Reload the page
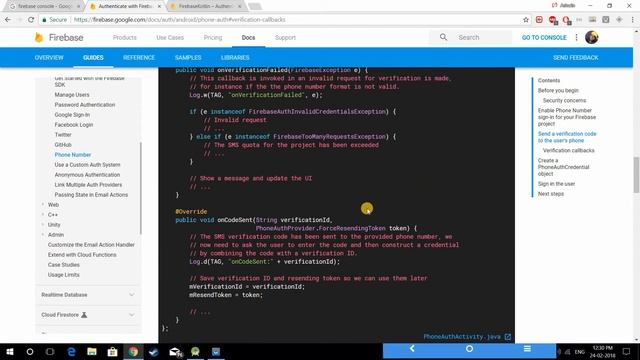The width and height of the screenshot is (640, 360). click(x=31, y=20)
